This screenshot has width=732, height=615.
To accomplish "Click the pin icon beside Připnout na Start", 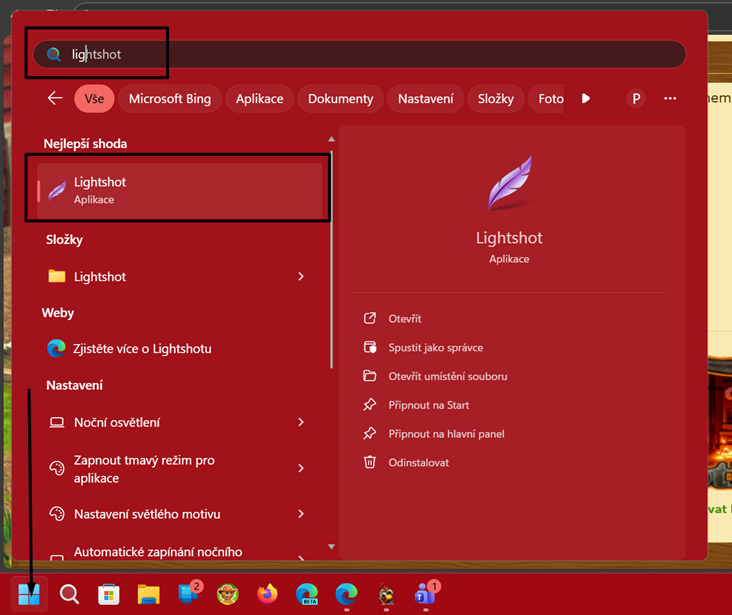I will tap(370, 405).
